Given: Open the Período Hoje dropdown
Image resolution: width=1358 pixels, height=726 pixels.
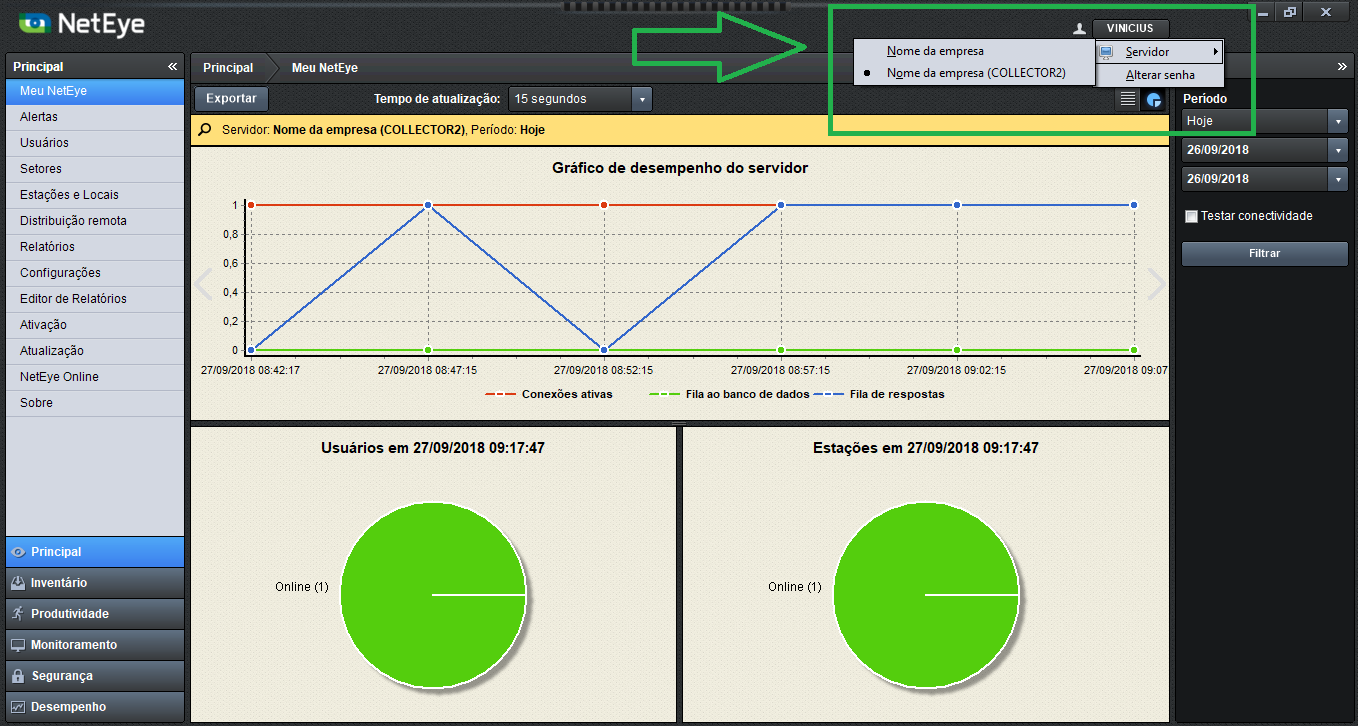Looking at the screenshot, I should point(1265,120).
